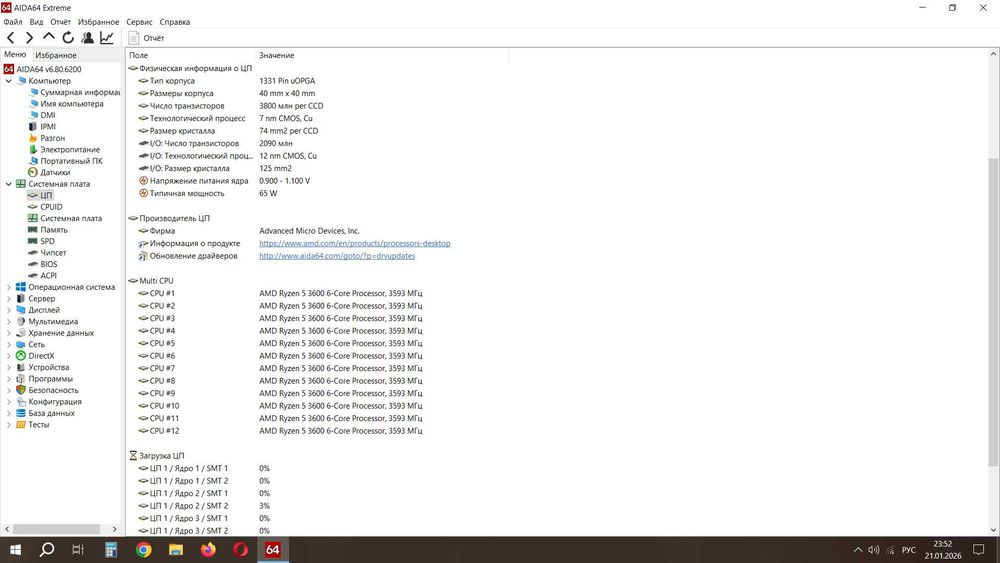Image resolution: width=1000 pixels, height=563 pixels.
Task: Go forward with the toolbar right arrow
Action: coord(29,38)
